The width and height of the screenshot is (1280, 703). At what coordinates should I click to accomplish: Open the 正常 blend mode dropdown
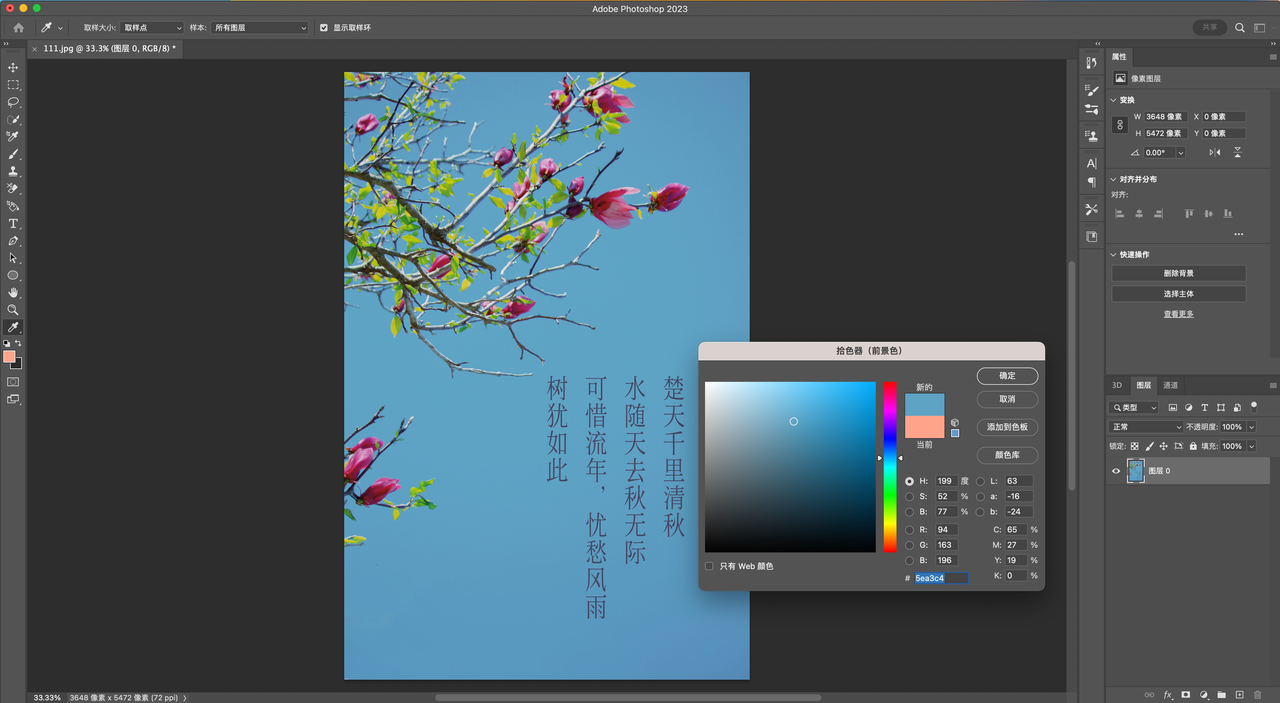click(x=1146, y=427)
